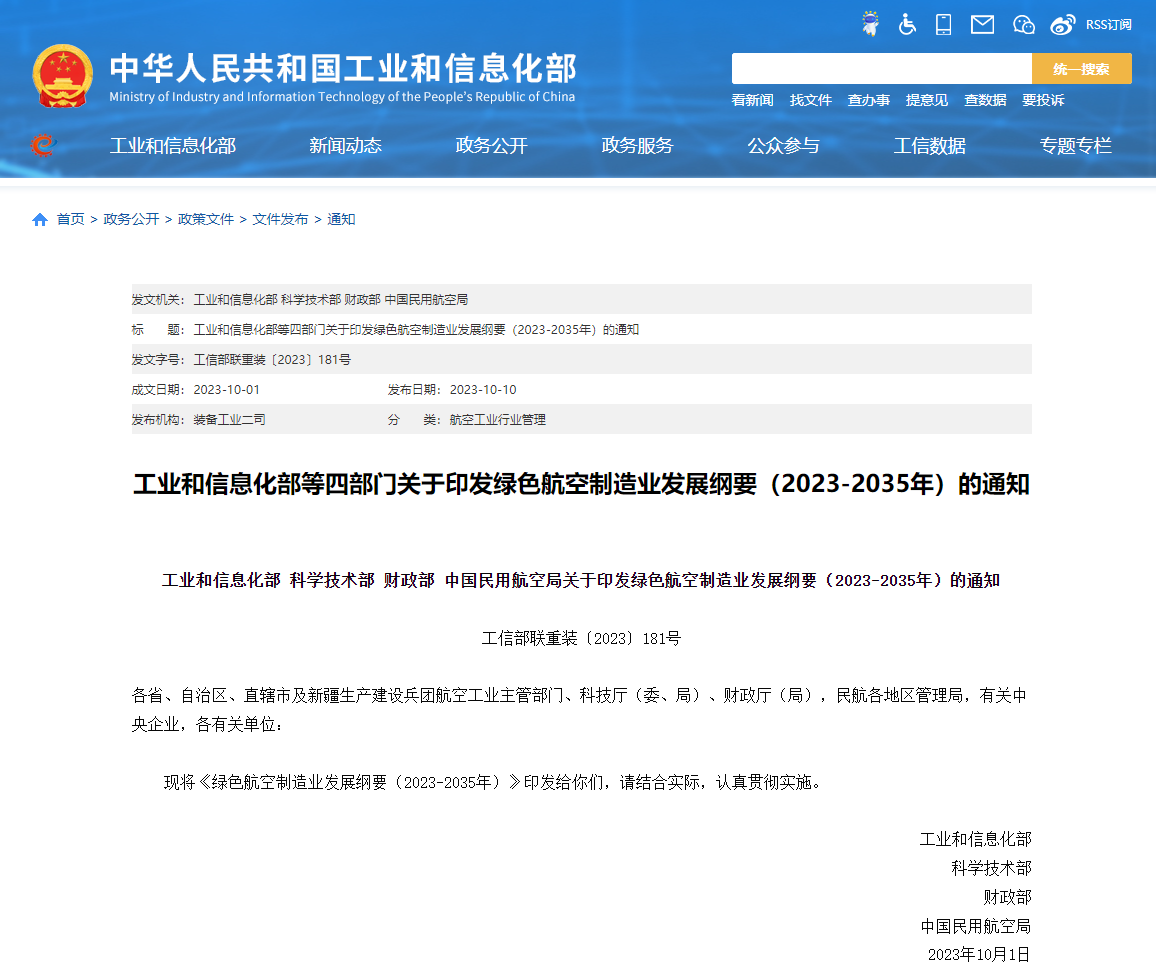
Task: Click the signature line 中国民用航空局
Action: [x=975, y=925]
